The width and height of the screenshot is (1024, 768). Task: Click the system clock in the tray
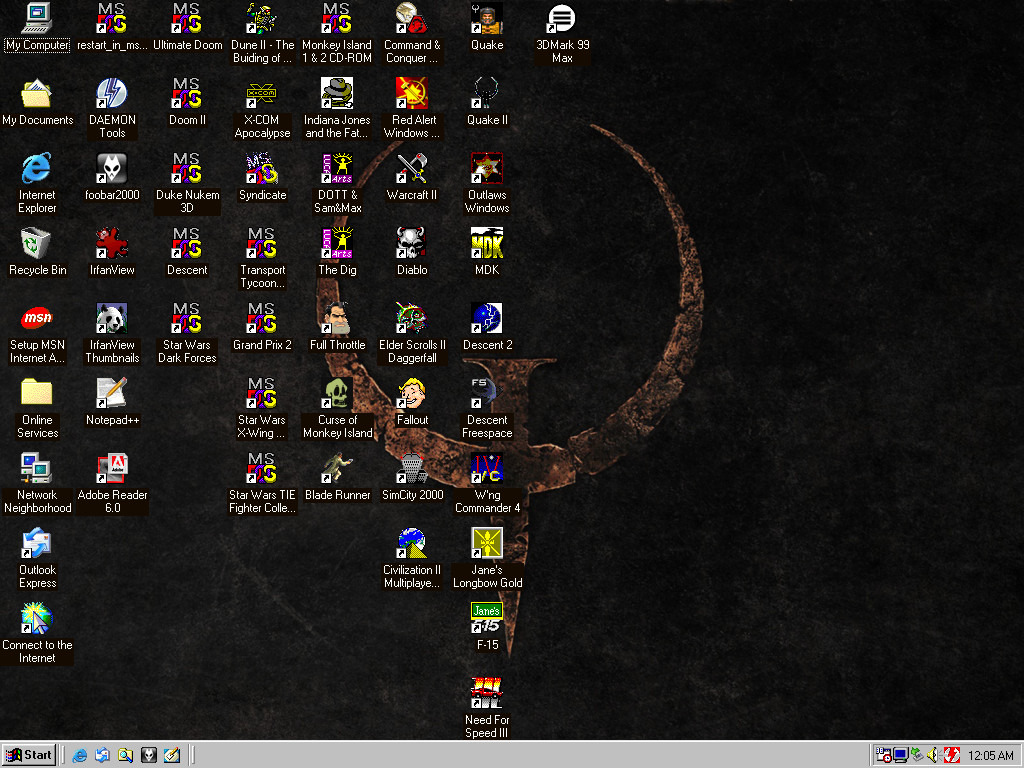pyautogui.click(x=990, y=756)
